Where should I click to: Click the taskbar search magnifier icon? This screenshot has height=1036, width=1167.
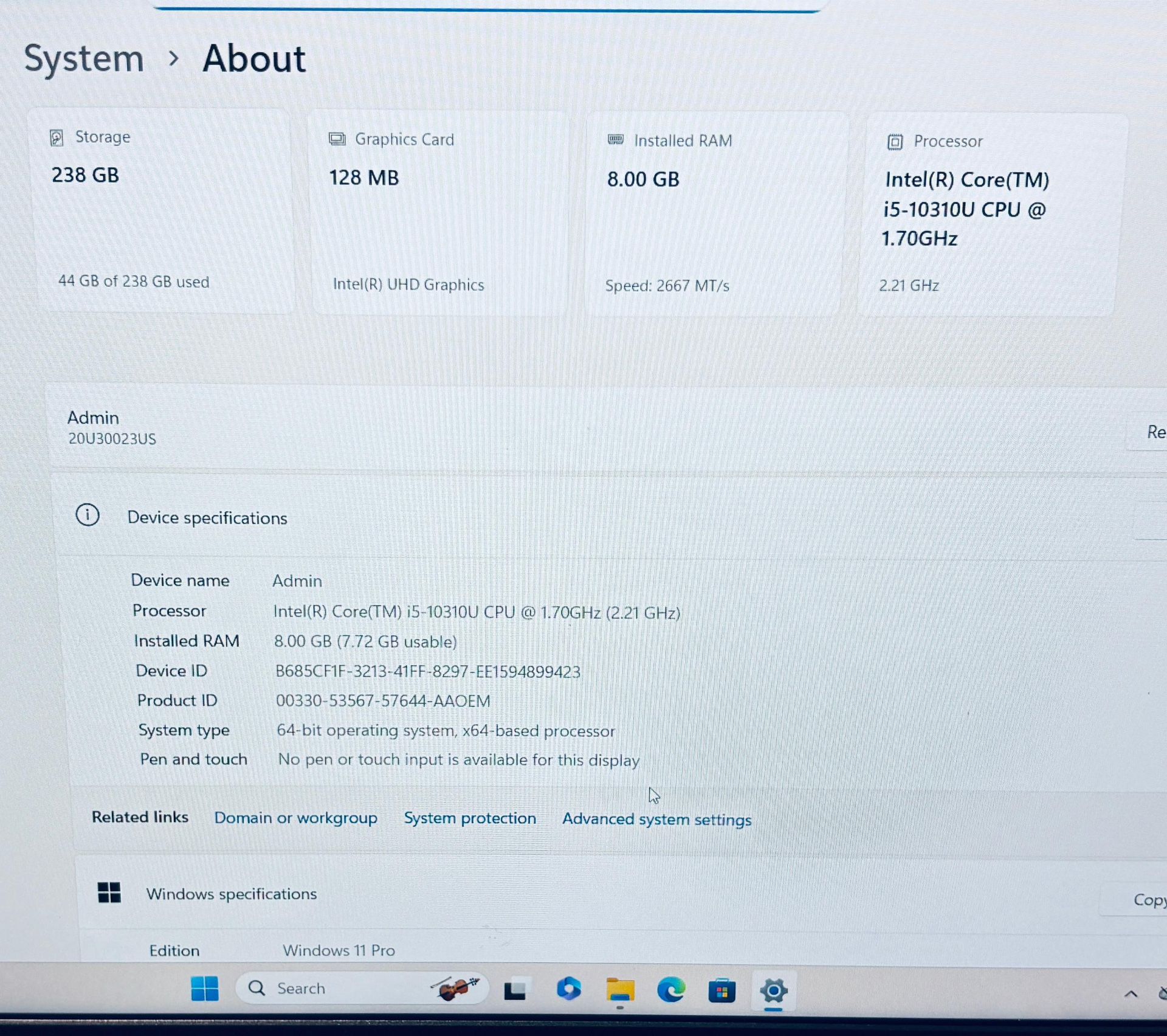tap(256, 988)
